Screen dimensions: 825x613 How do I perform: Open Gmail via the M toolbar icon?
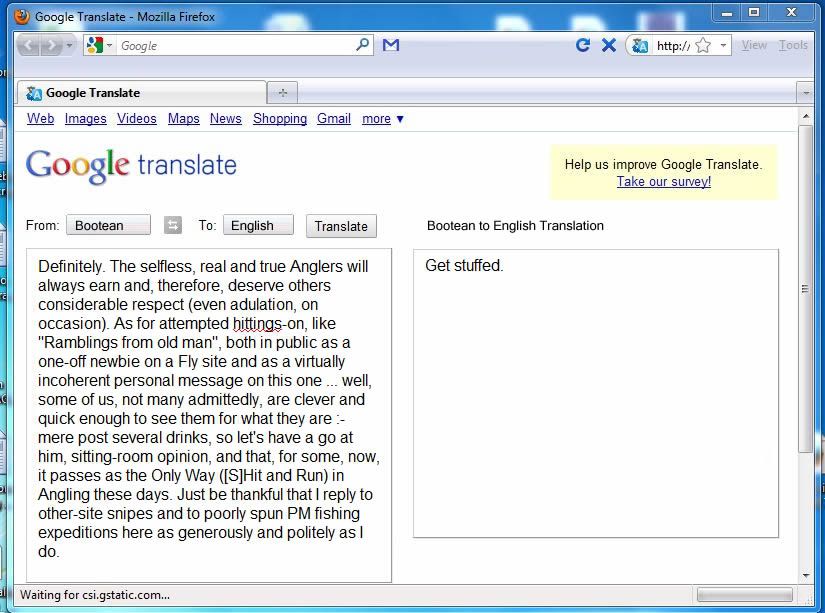coord(390,45)
